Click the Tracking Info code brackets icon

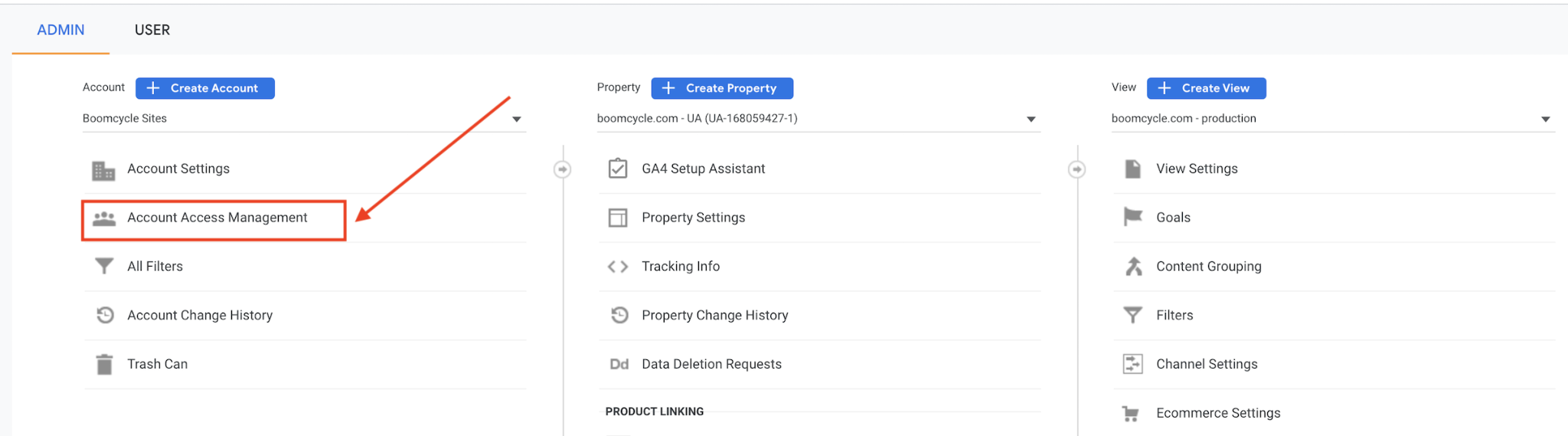point(618,267)
